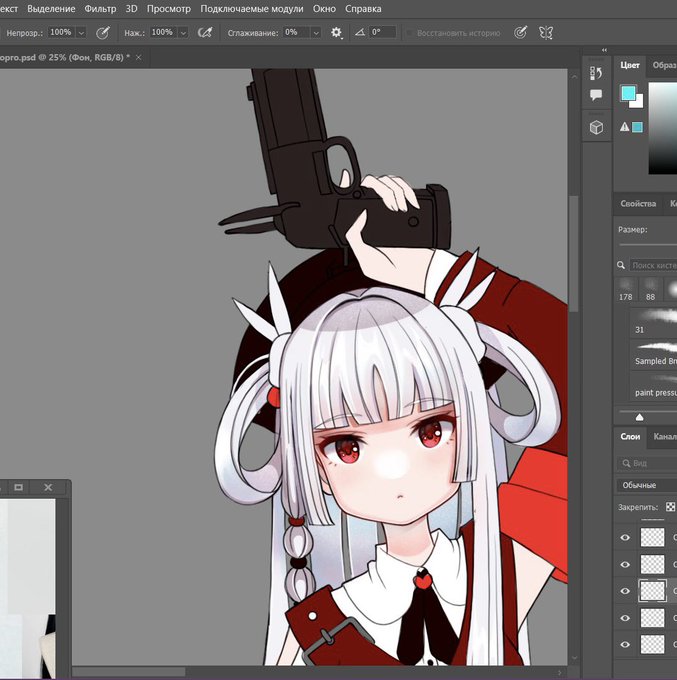
Task: Open the Обычные blend mode dropdown
Action: (646, 485)
